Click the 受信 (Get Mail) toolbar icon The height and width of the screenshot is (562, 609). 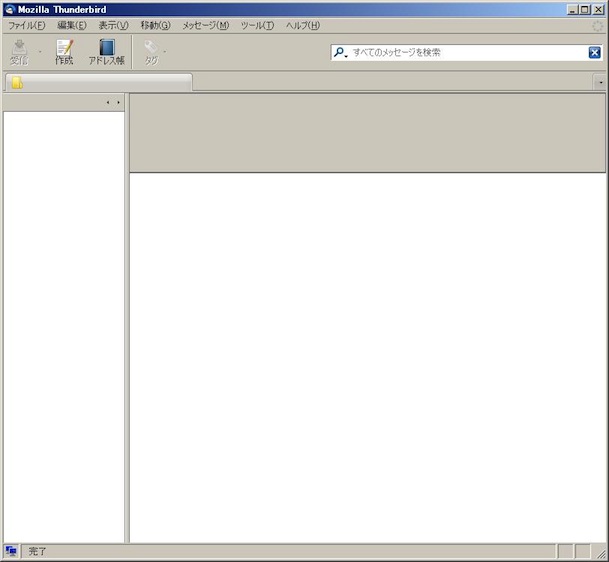19,48
